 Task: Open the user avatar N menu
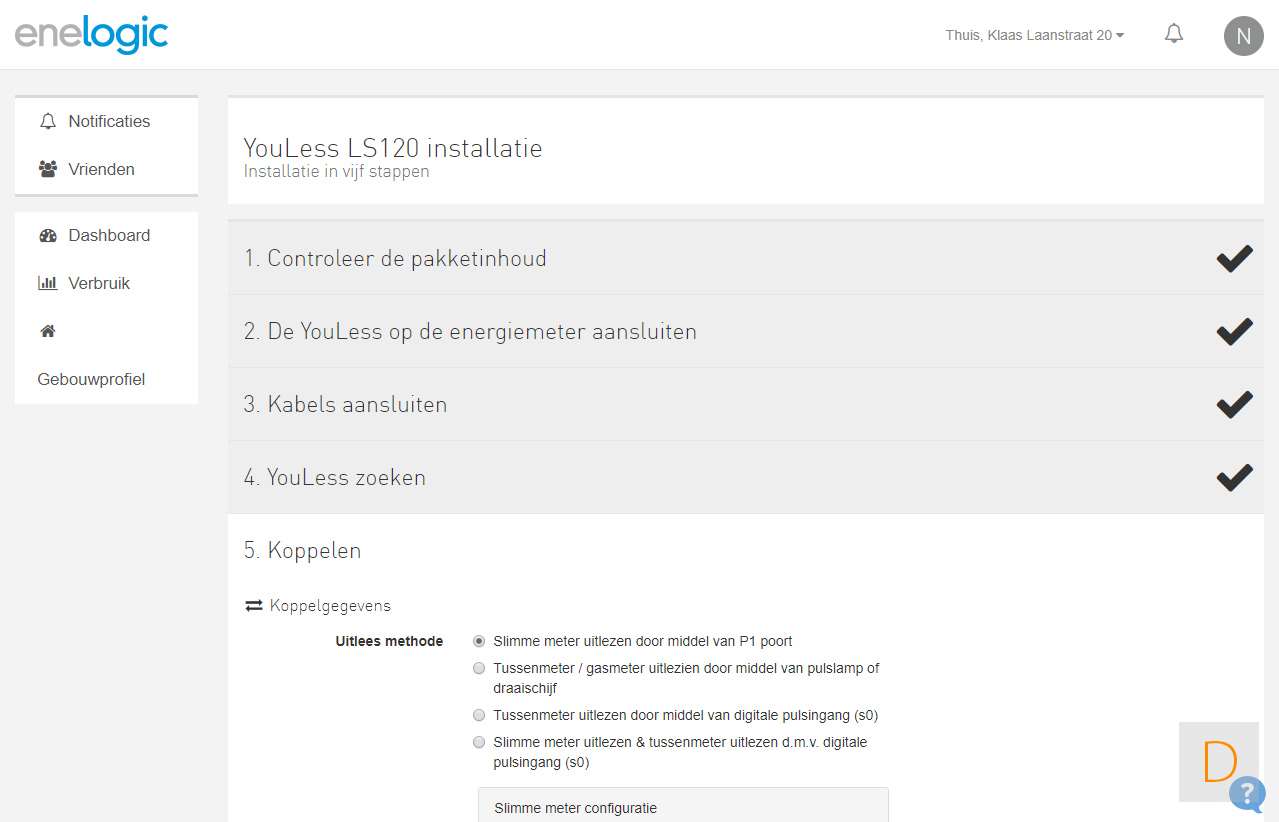point(1243,36)
